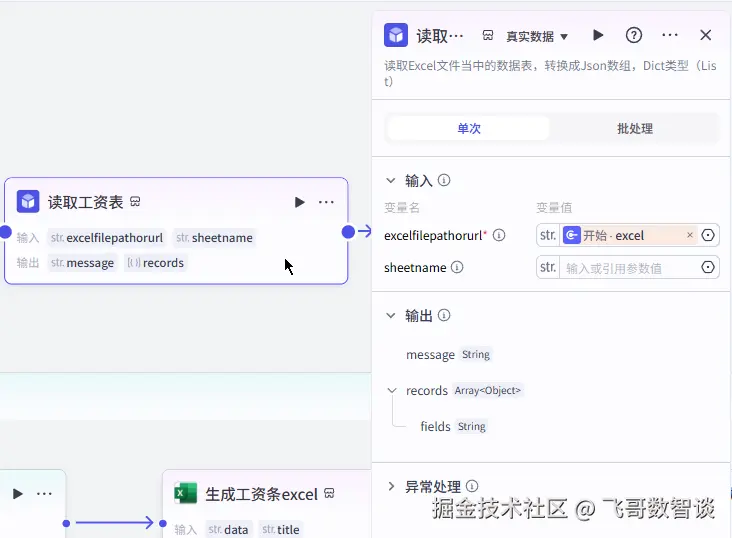Show info tooltip next to 输出 heading
Screen dimensions: 732x538
click(444, 315)
